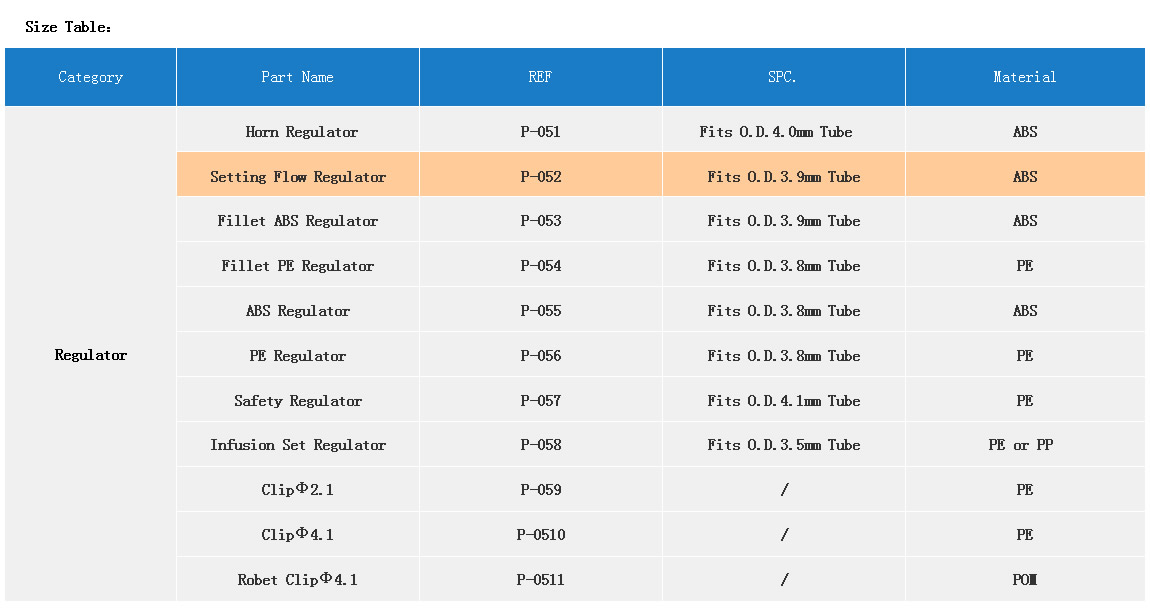The width and height of the screenshot is (1150, 610).
Task: Click the Part Name column header
Action: click(x=297, y=77)
